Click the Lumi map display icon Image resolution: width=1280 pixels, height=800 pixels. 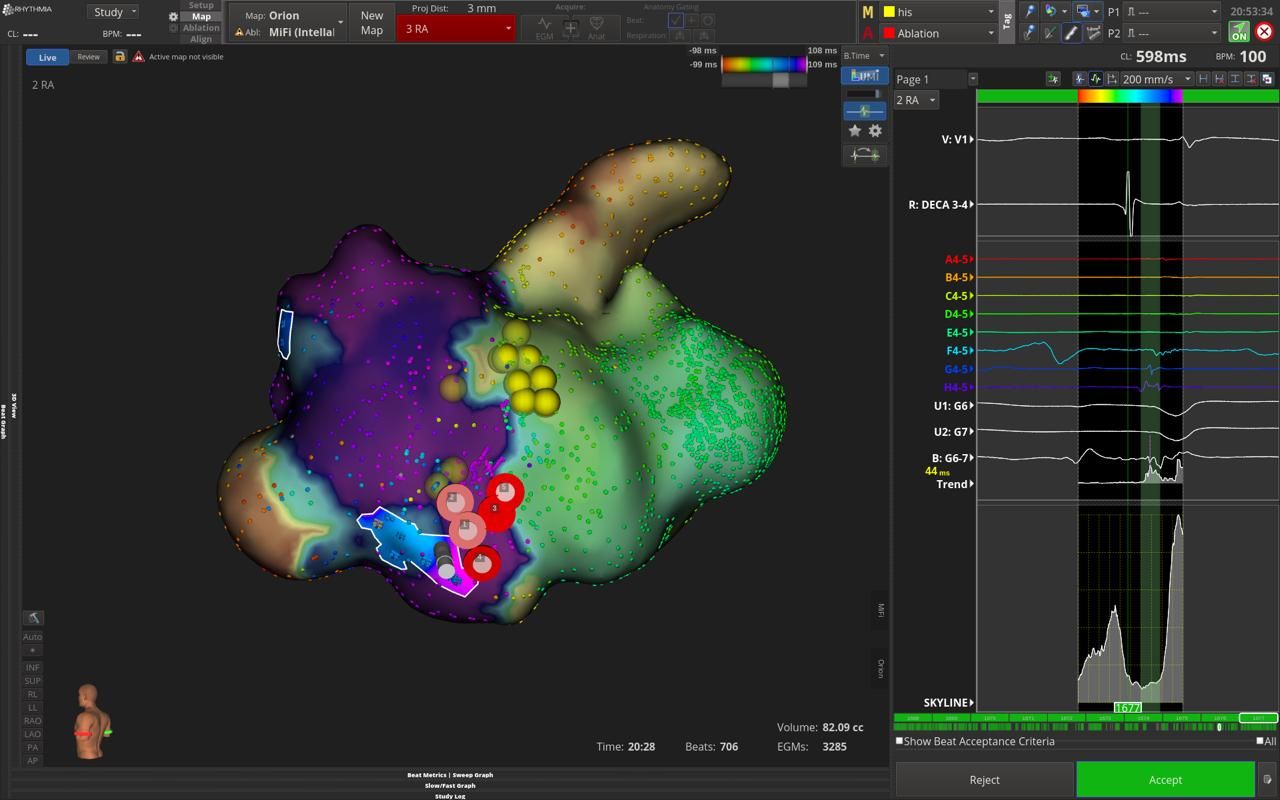tap(864, 76)
